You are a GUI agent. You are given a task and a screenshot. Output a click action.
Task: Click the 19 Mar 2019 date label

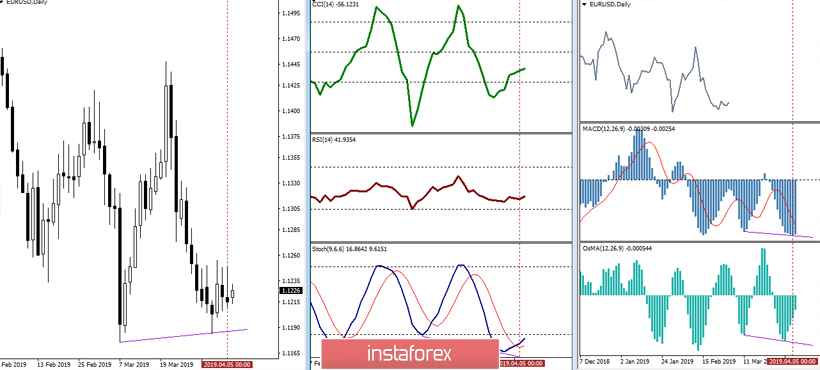pyautogui.click(x=176, y=364)
